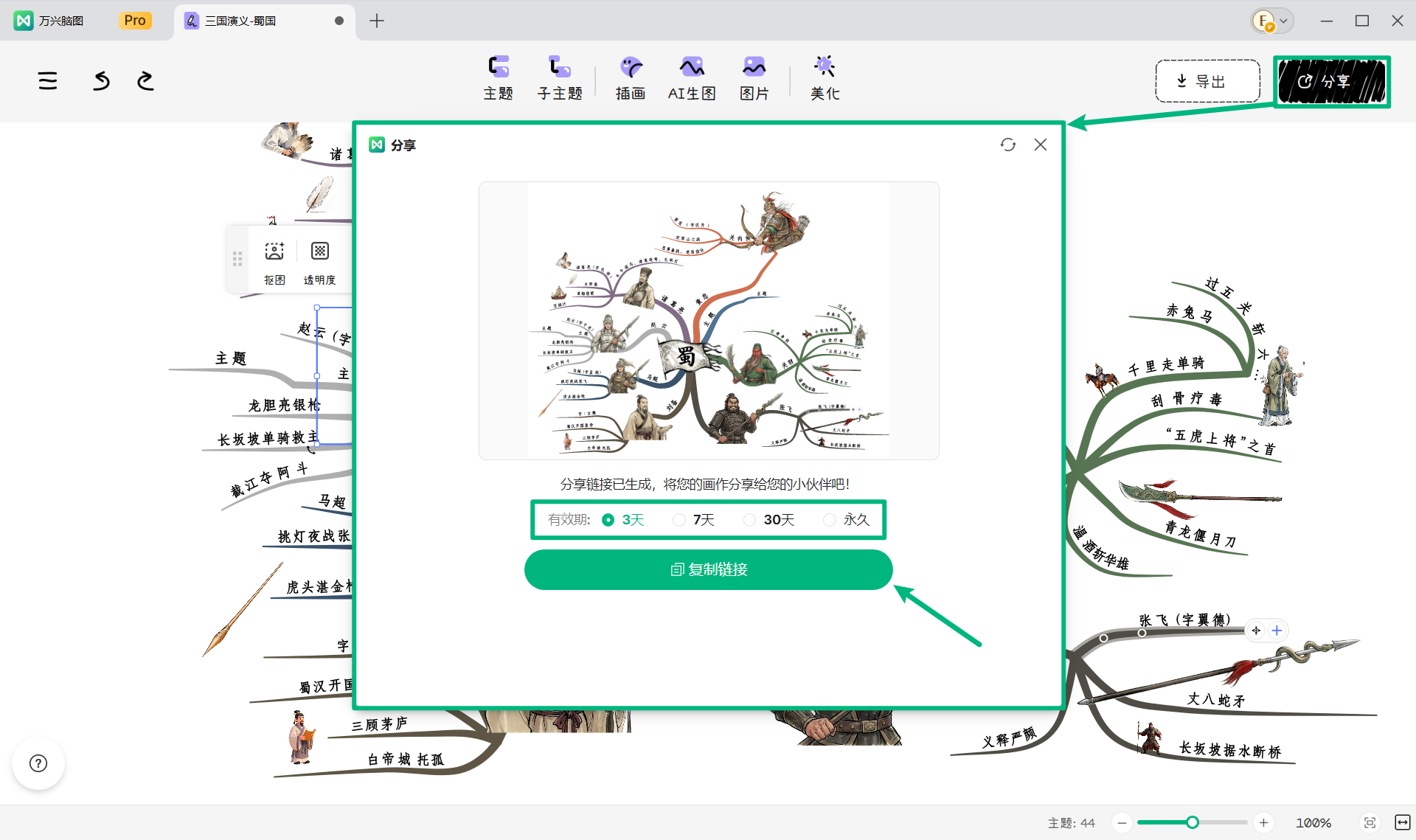The image size is (1416, 840).
Task: Select 永久 permanent validity
Action: 847,520
